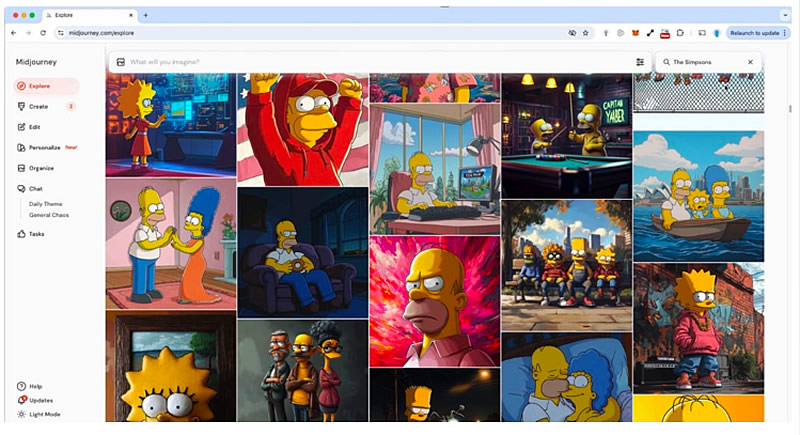Open the Chrome tab search dropdown
800x435 pixels.
point(785,15)
